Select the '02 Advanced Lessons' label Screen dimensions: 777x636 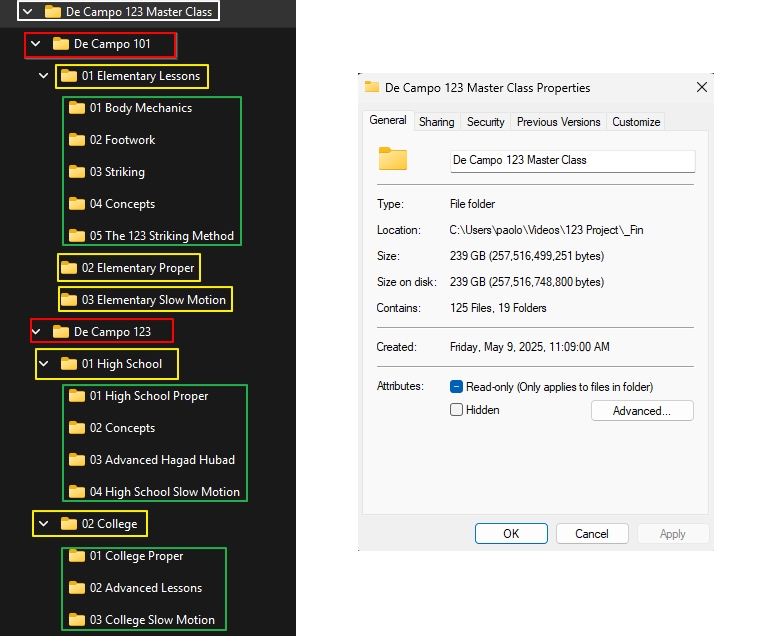coord(146,588)
